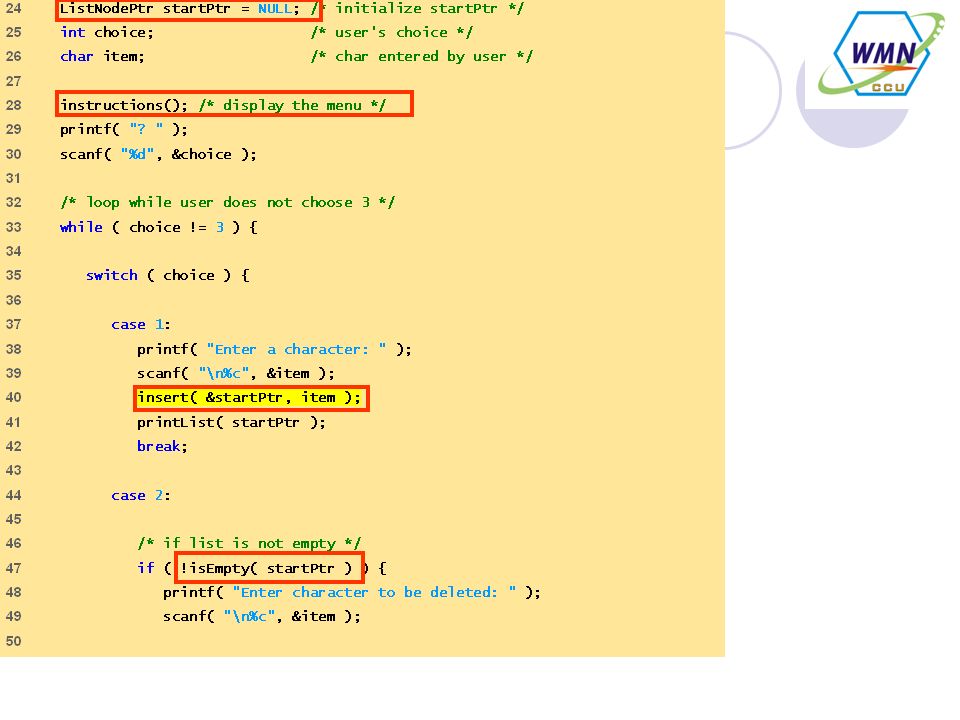Click the scanf line numbered 39
Viewport: 960px width, 720px height.
tap(236, 373)
